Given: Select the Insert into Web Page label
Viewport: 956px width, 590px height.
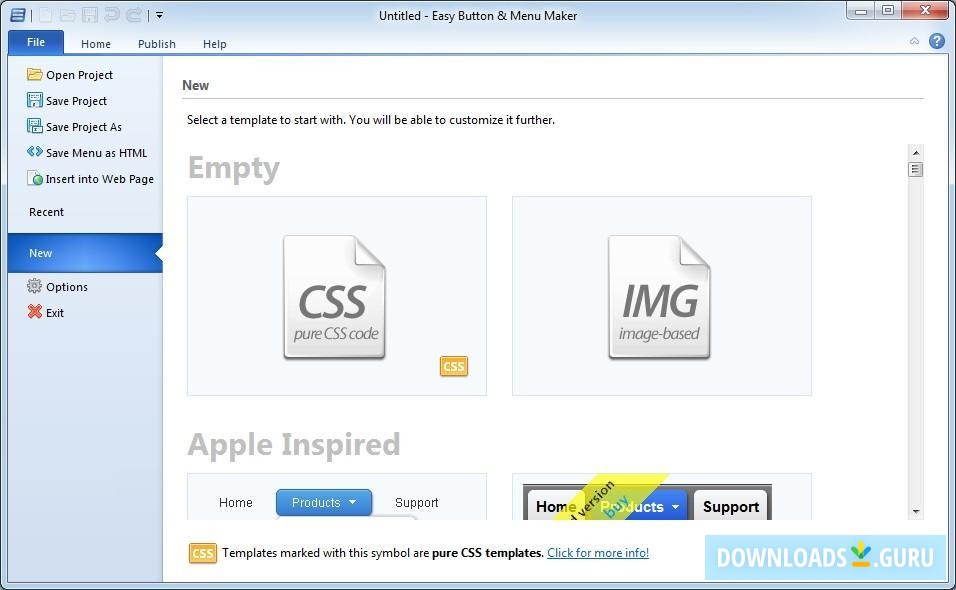Looking at the screenshot, I should 99,179.
